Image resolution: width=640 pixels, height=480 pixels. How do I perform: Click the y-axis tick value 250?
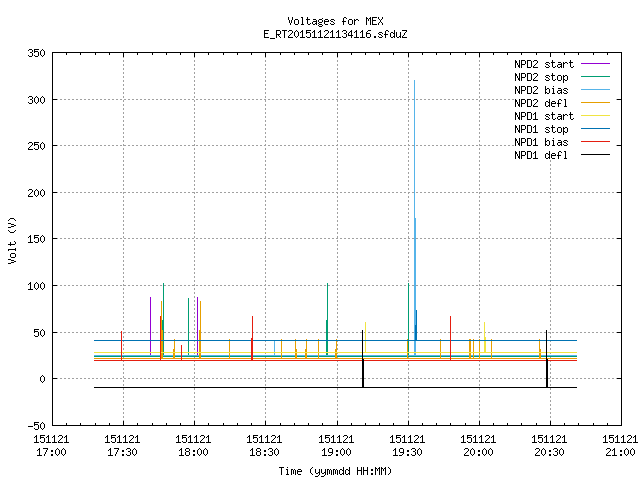click(x=36, y=146)
